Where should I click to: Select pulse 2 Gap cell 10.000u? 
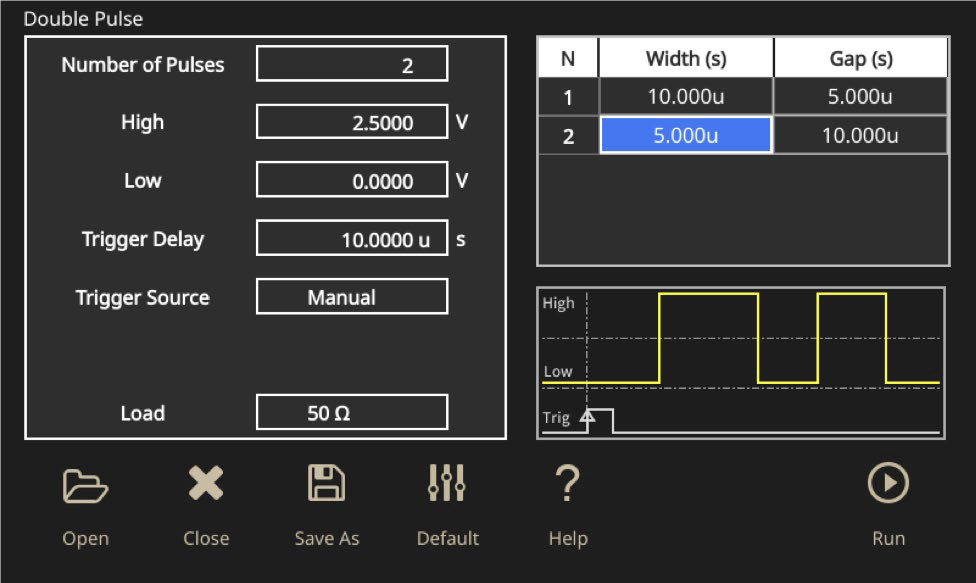[860, 136]
